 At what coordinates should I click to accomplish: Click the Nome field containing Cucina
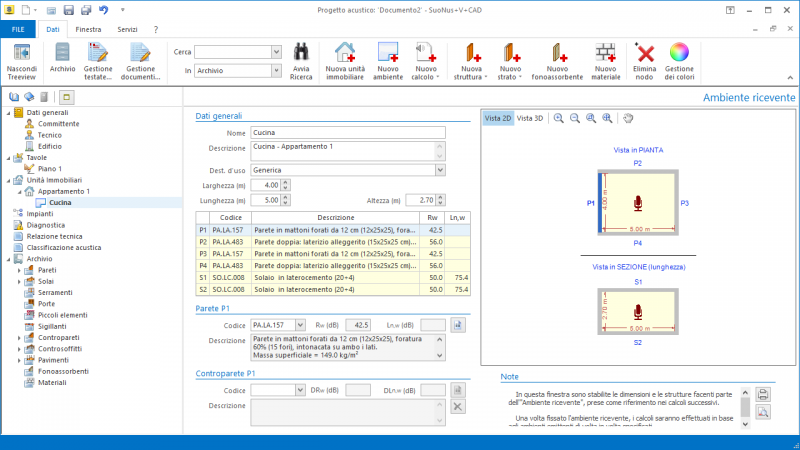(347, 133)
